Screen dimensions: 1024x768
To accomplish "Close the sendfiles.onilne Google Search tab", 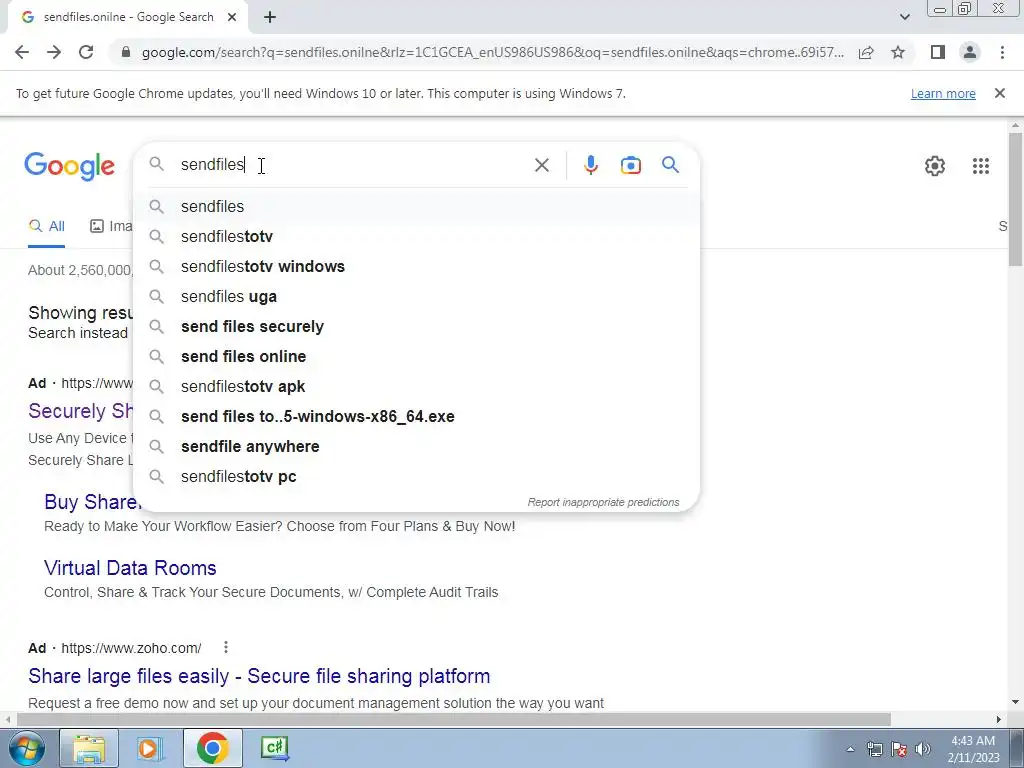I will coord(232,18).
